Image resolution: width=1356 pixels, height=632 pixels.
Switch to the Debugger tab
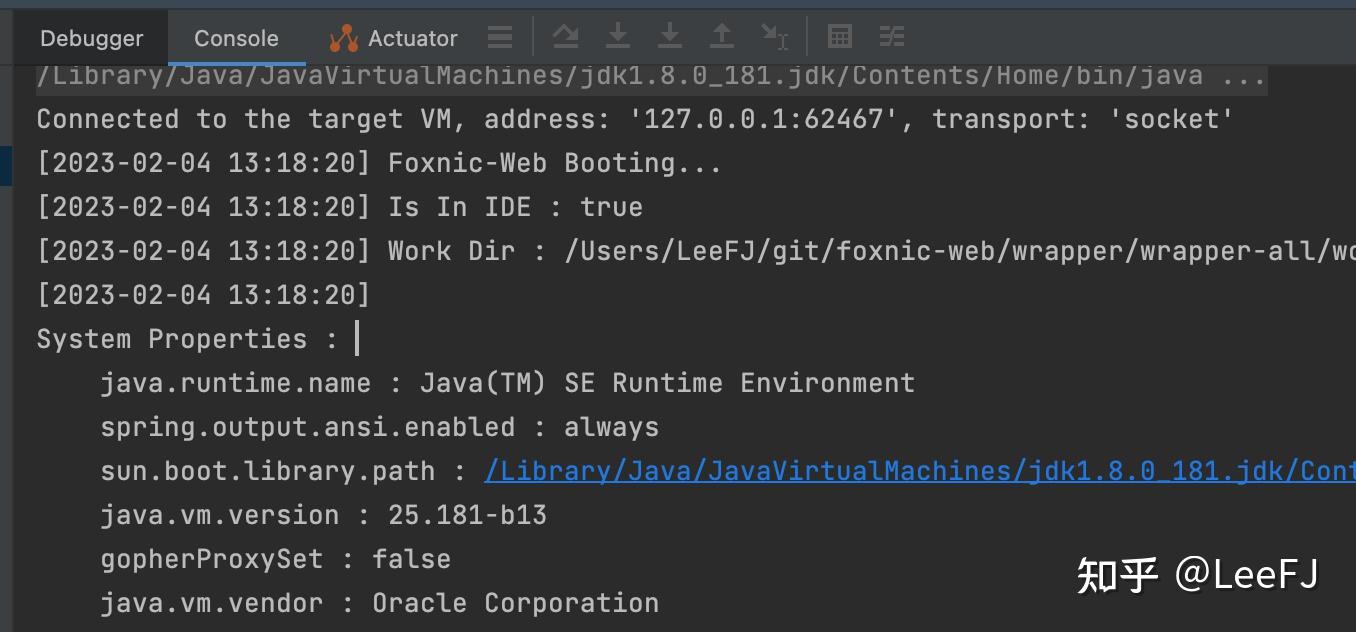[92, 38]
